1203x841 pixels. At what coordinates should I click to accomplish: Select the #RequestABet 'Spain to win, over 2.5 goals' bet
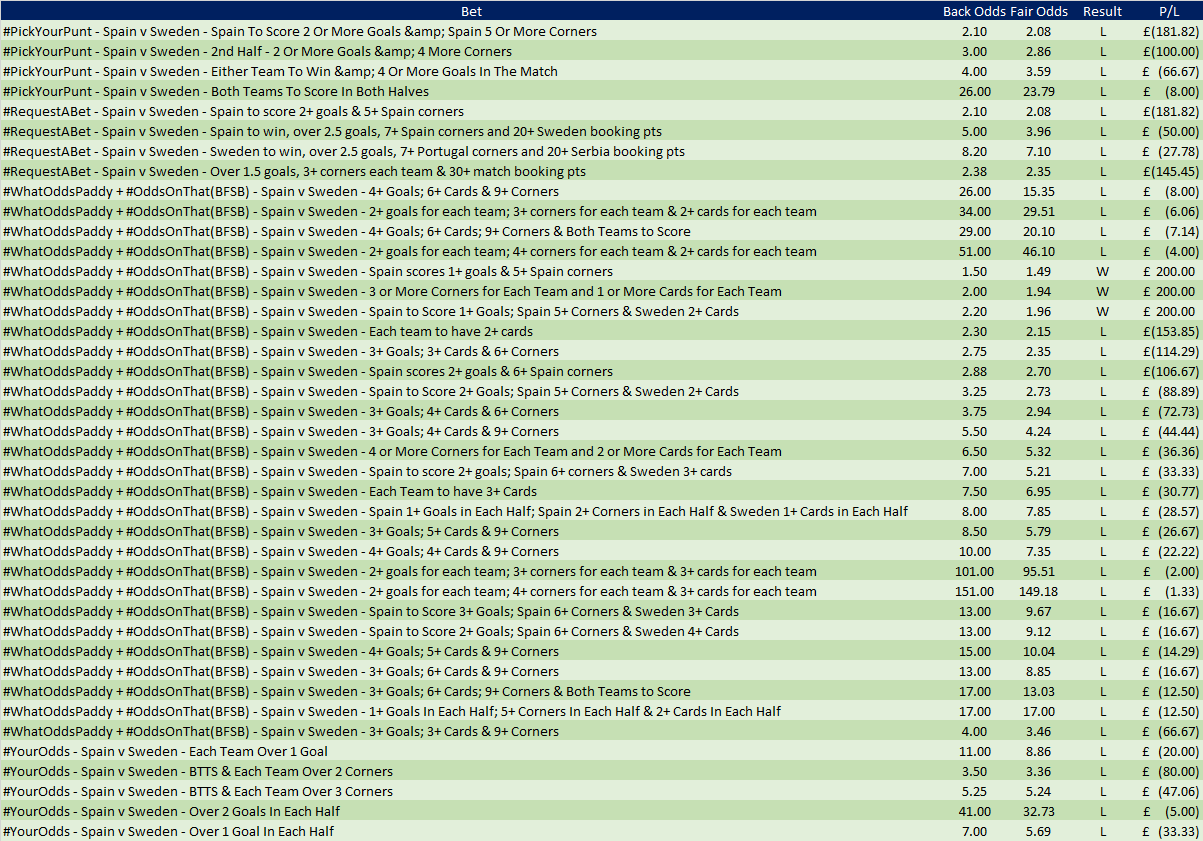tap(332, 131)
